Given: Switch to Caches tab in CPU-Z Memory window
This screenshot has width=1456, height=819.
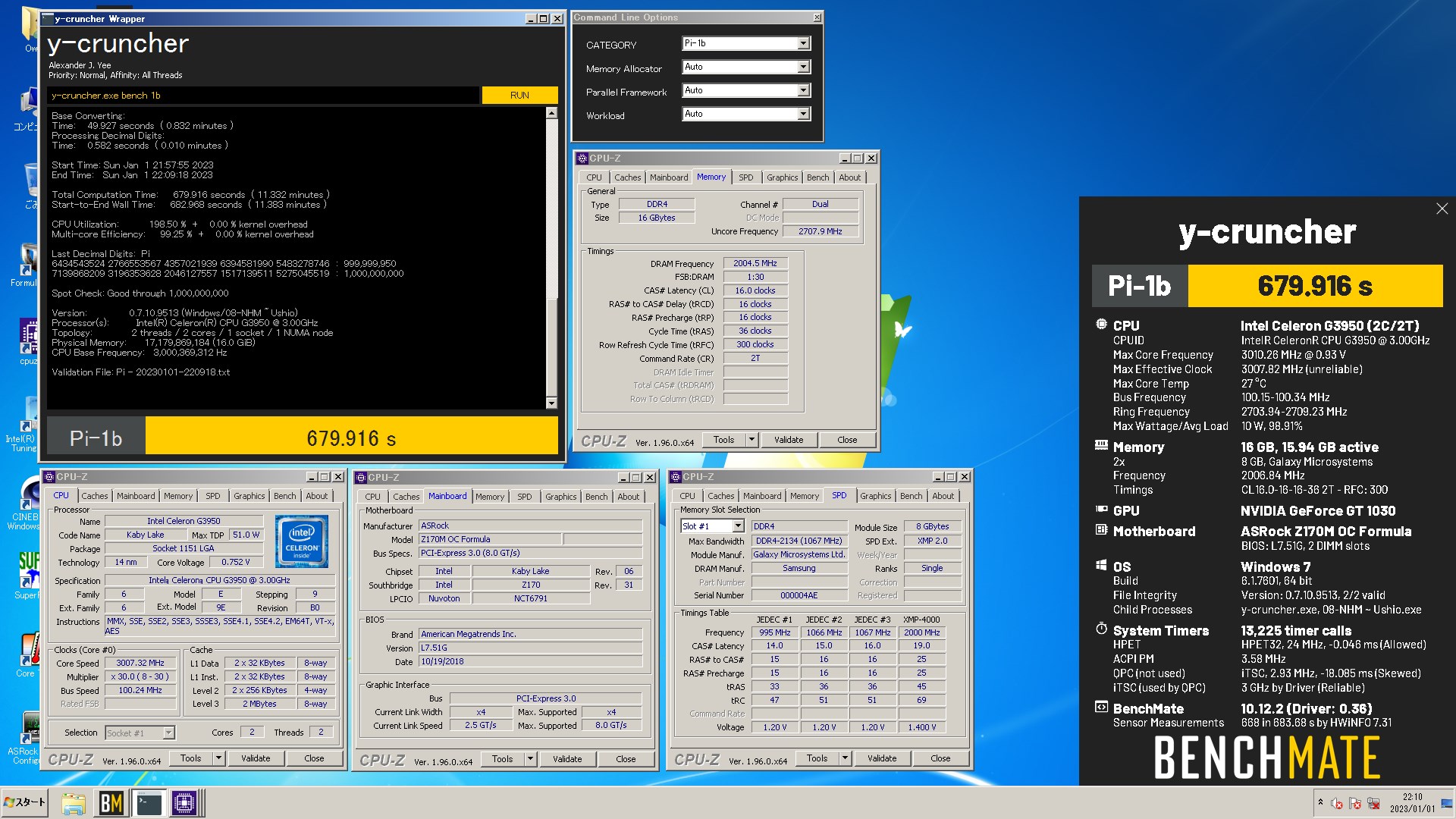Looking at the screenshot, I should (627, 177).
